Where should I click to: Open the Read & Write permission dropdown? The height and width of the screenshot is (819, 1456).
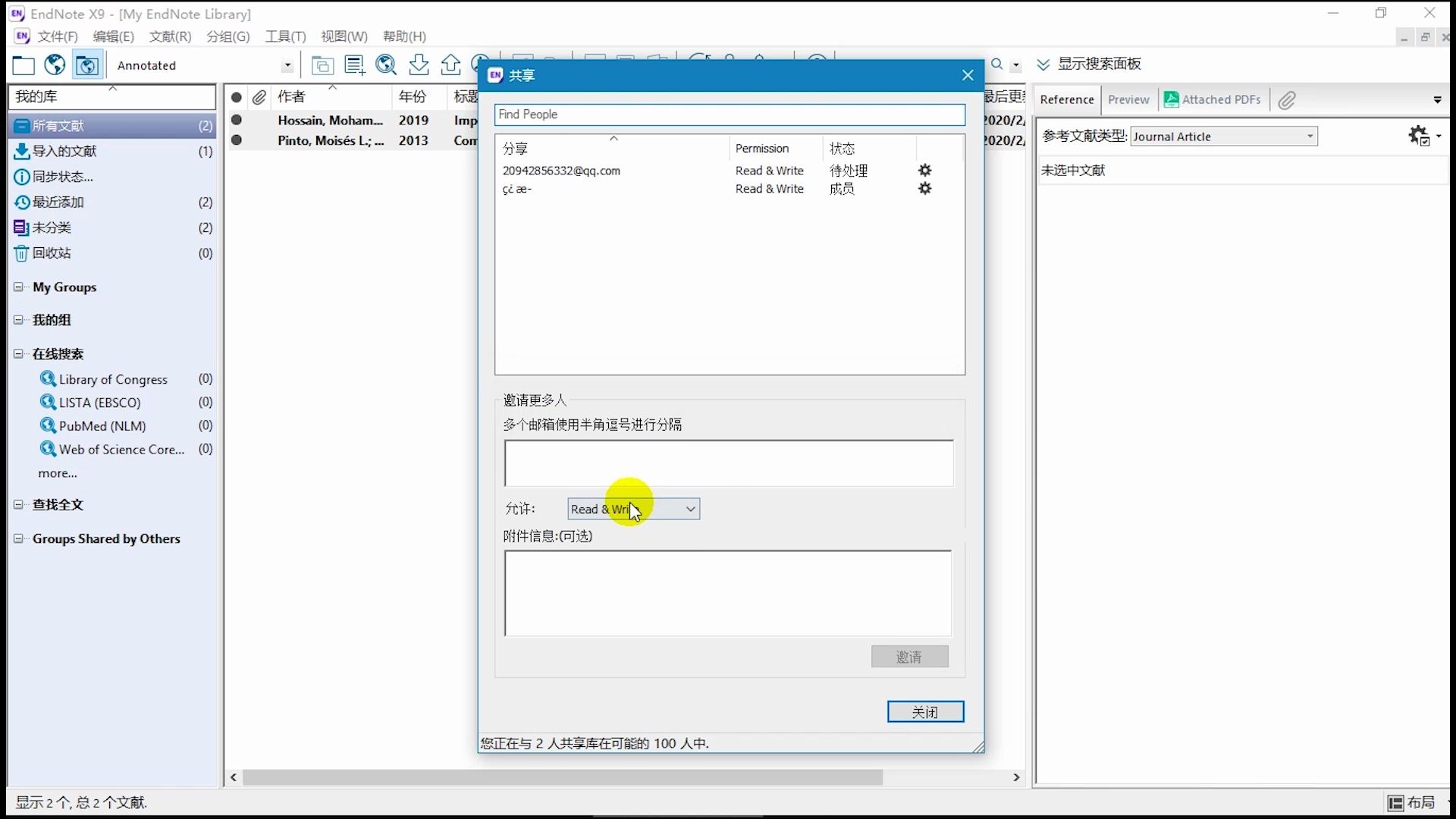pos(689,509)
